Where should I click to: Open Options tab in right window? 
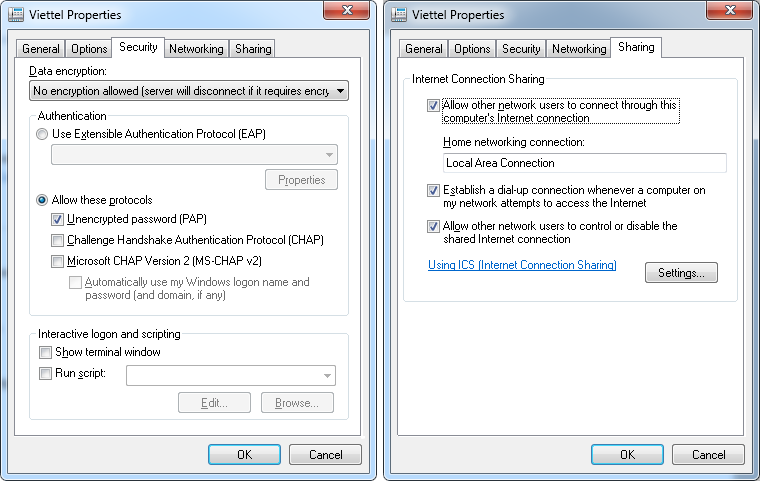click(x=472, y=49)
